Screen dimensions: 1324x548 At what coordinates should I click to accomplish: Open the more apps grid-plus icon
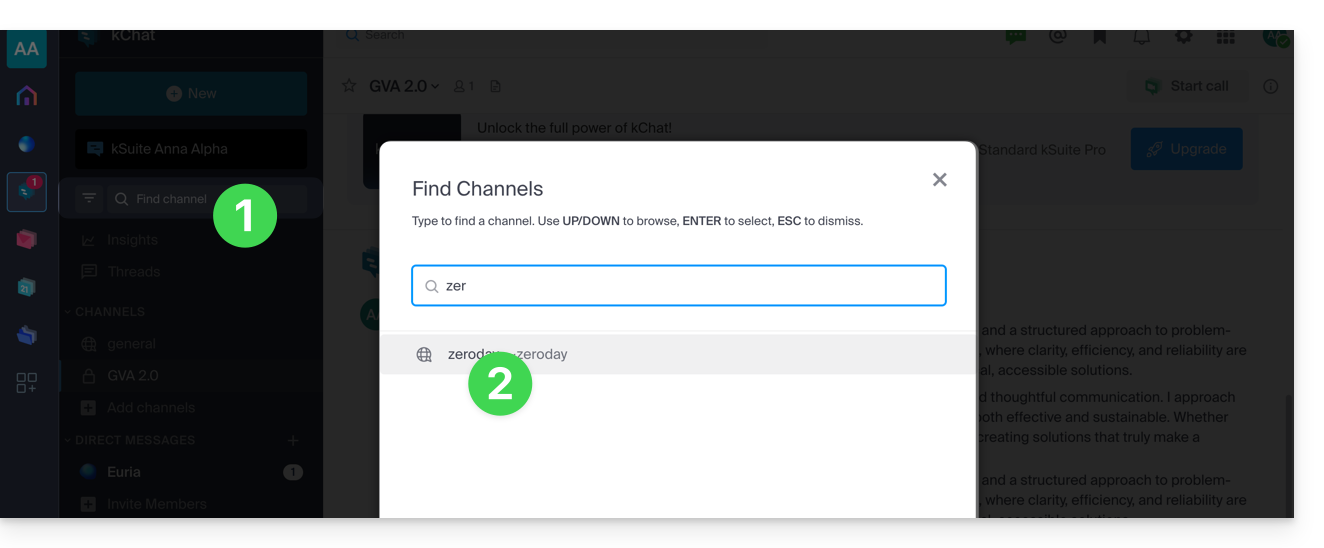pos(27,383)
